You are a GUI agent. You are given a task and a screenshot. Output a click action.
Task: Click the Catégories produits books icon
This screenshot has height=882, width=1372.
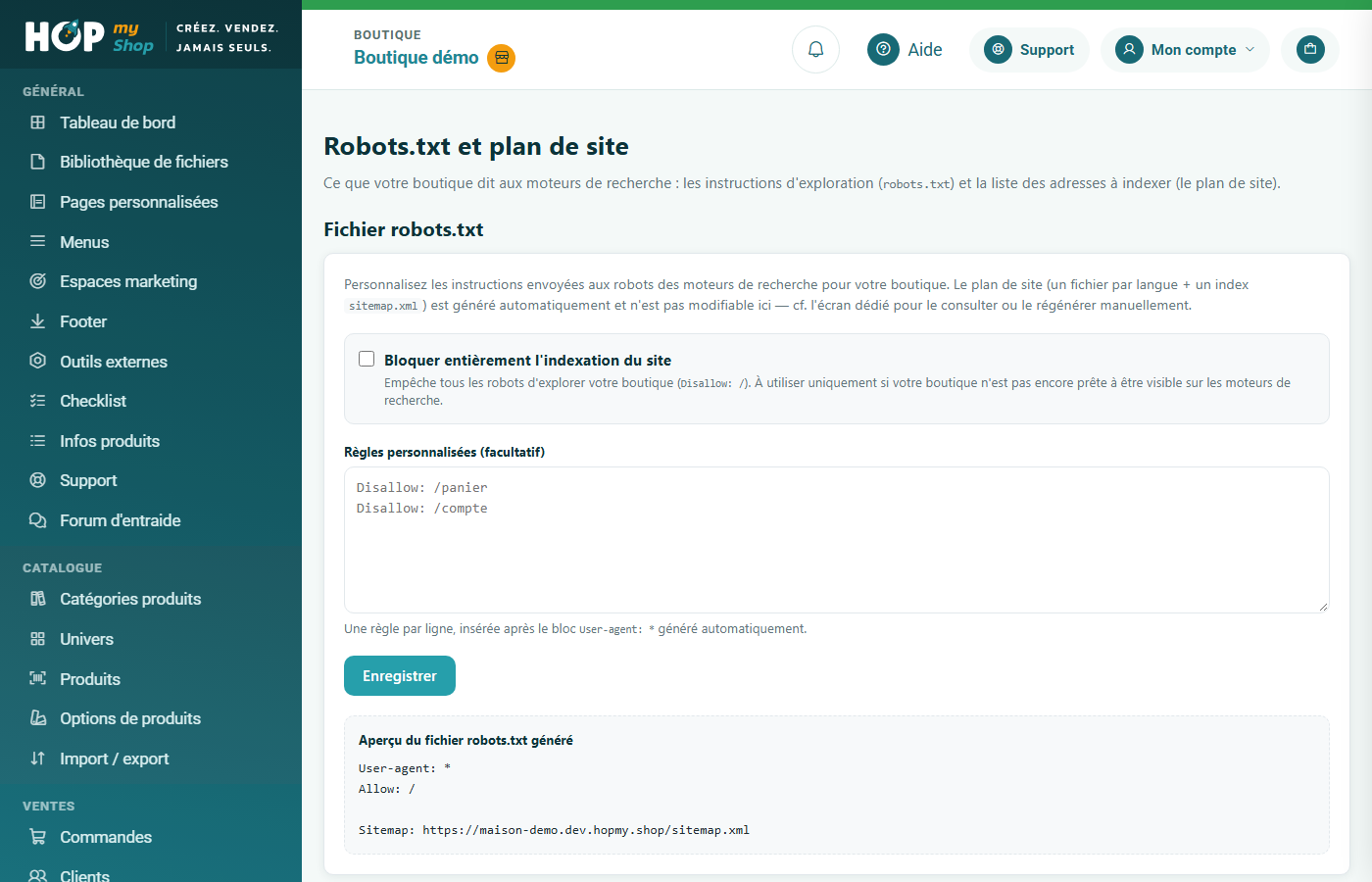click(38, 599)
